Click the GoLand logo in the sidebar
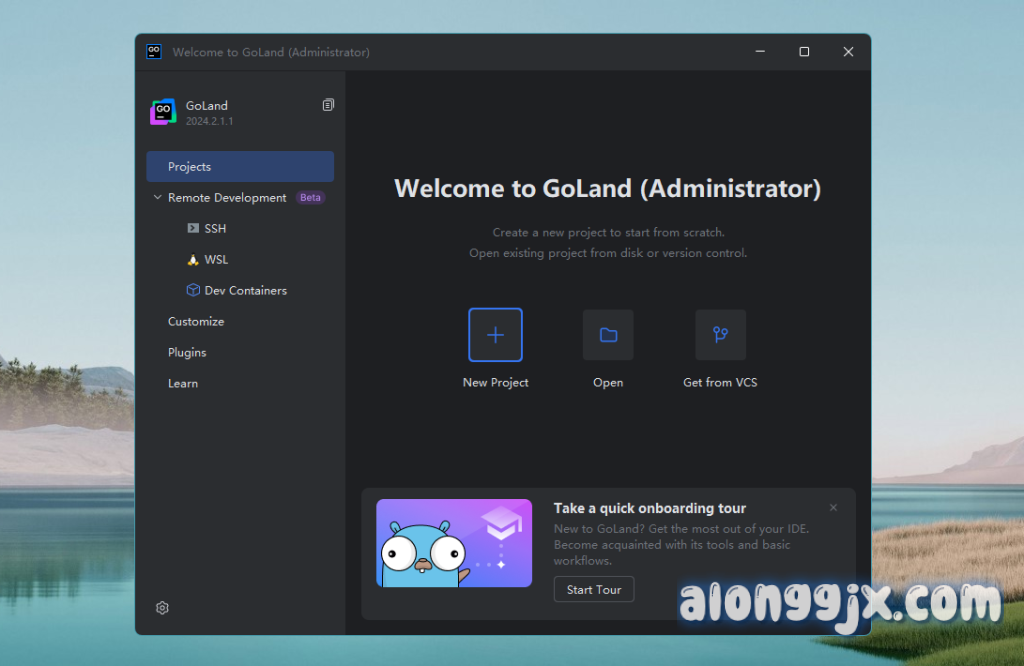 point(163,112)
